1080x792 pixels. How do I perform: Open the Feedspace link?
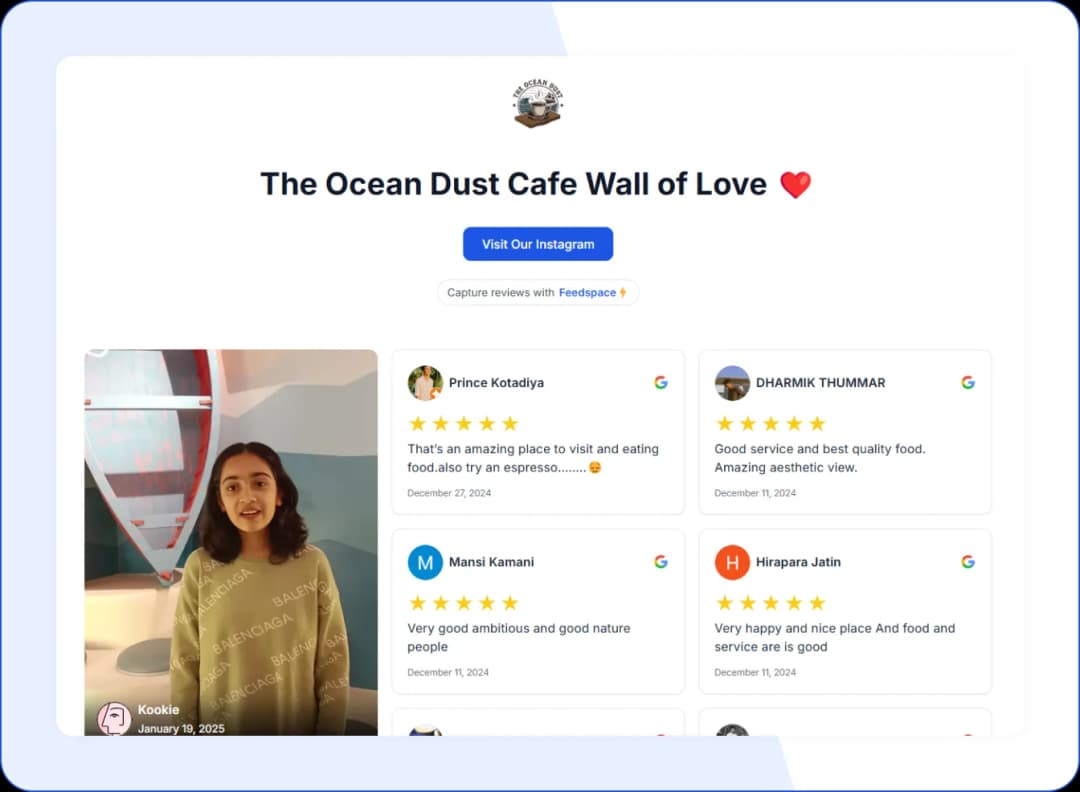tap(587, 293)
